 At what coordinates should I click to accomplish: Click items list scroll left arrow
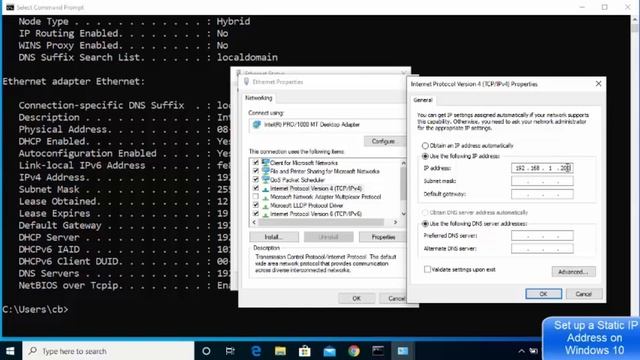coord(254,222)
